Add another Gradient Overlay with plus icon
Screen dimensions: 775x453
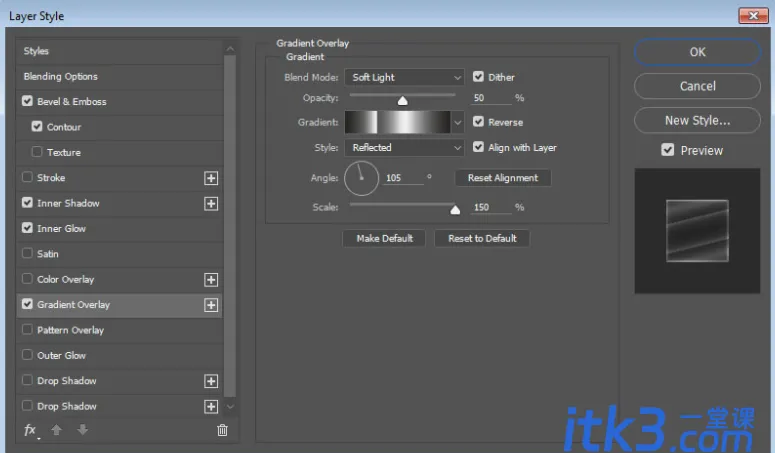[211, 305]
